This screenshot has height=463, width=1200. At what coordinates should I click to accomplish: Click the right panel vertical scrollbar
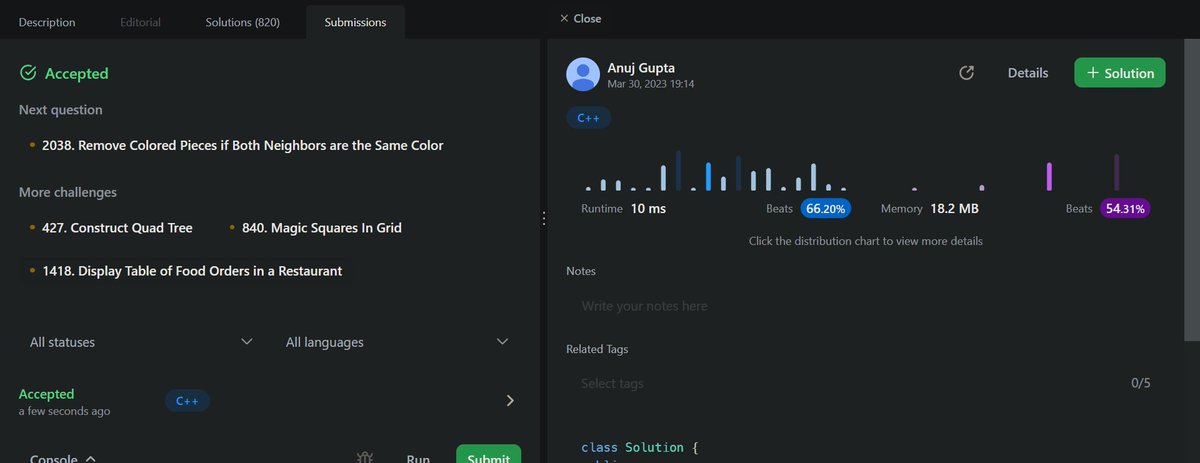click(x=1191, y=190)
